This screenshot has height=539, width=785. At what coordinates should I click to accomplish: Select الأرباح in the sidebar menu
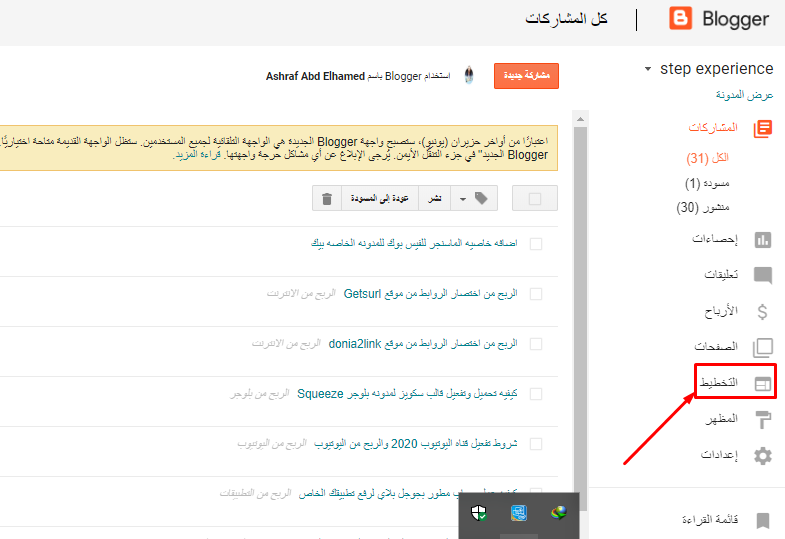pos(721,311)
